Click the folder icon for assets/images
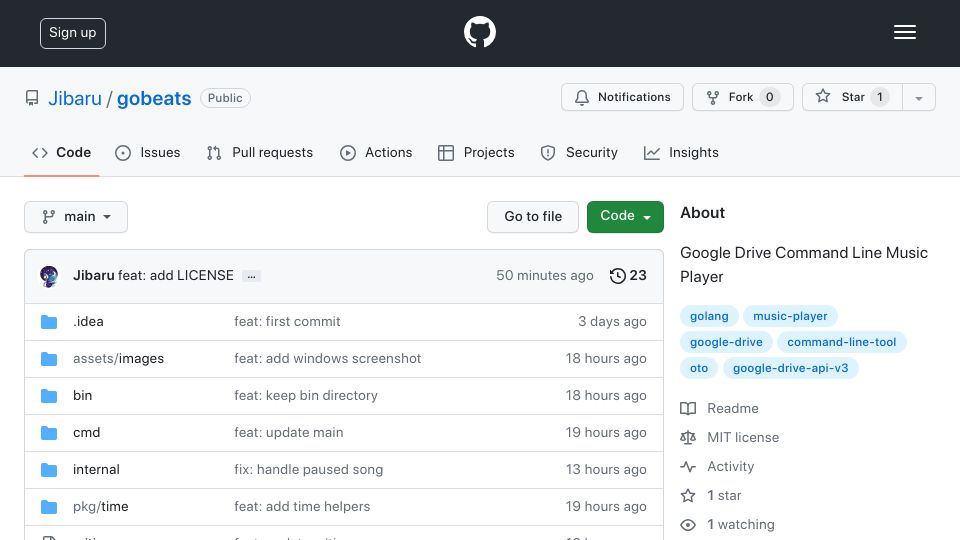 coord(49,359)
